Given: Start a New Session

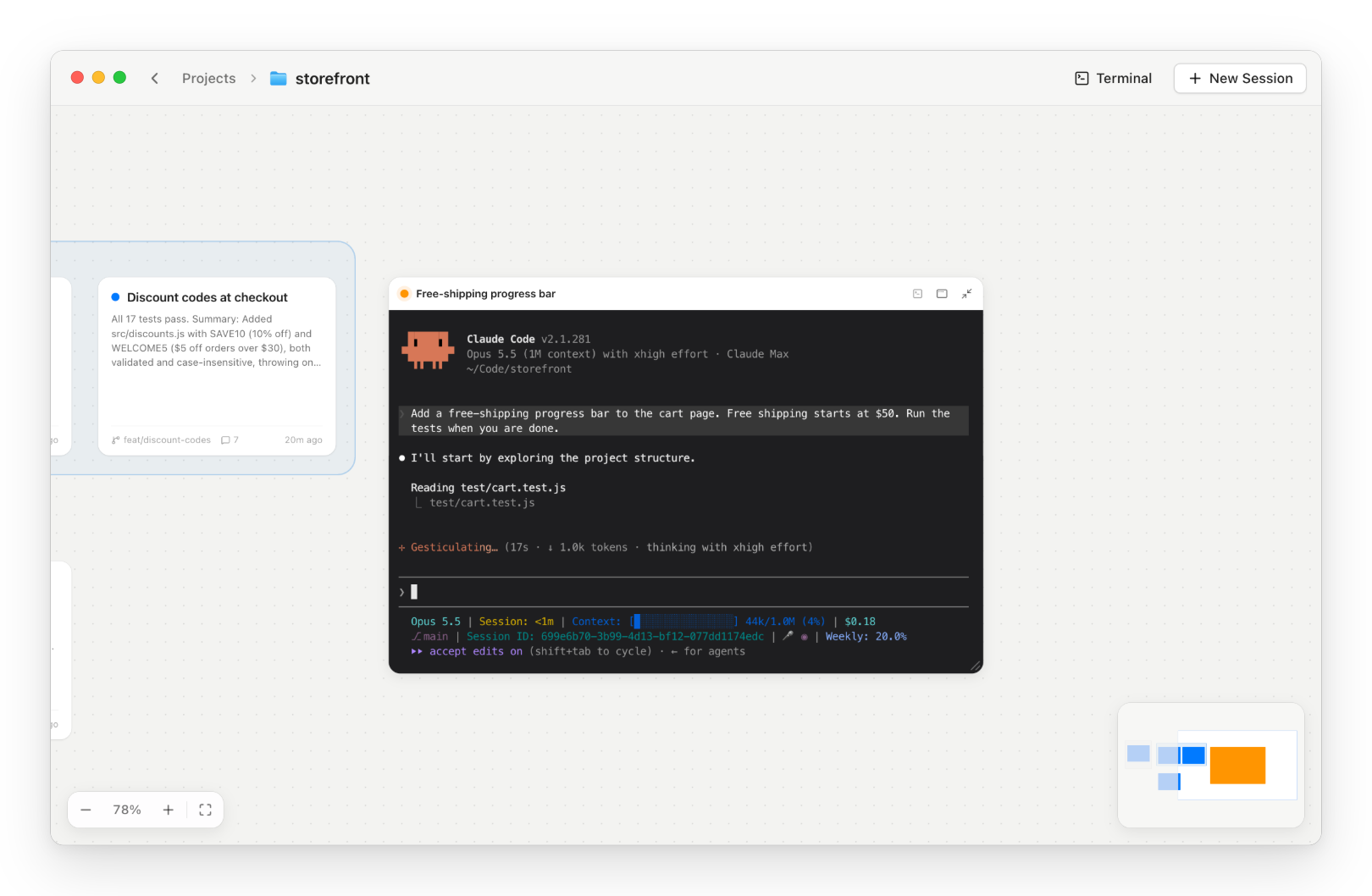Looking at the screenshot, I should pos(1240,78).
